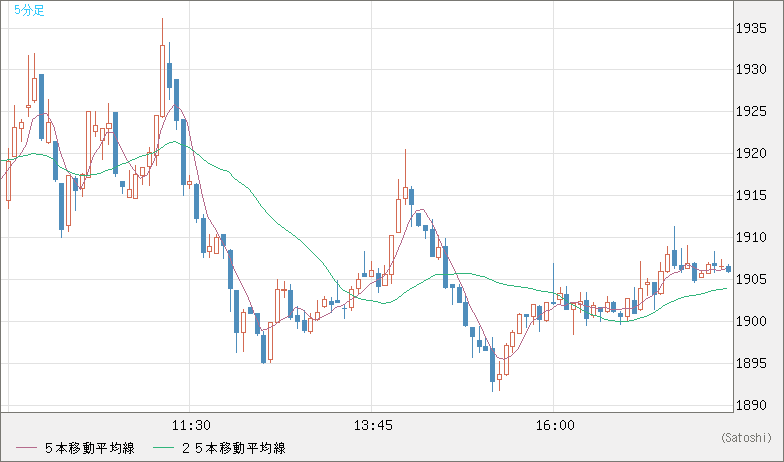Click the lowest candlestick near 1892
Image resolution: width=784 pixels, height=462 pixels.
coord(492,365)
